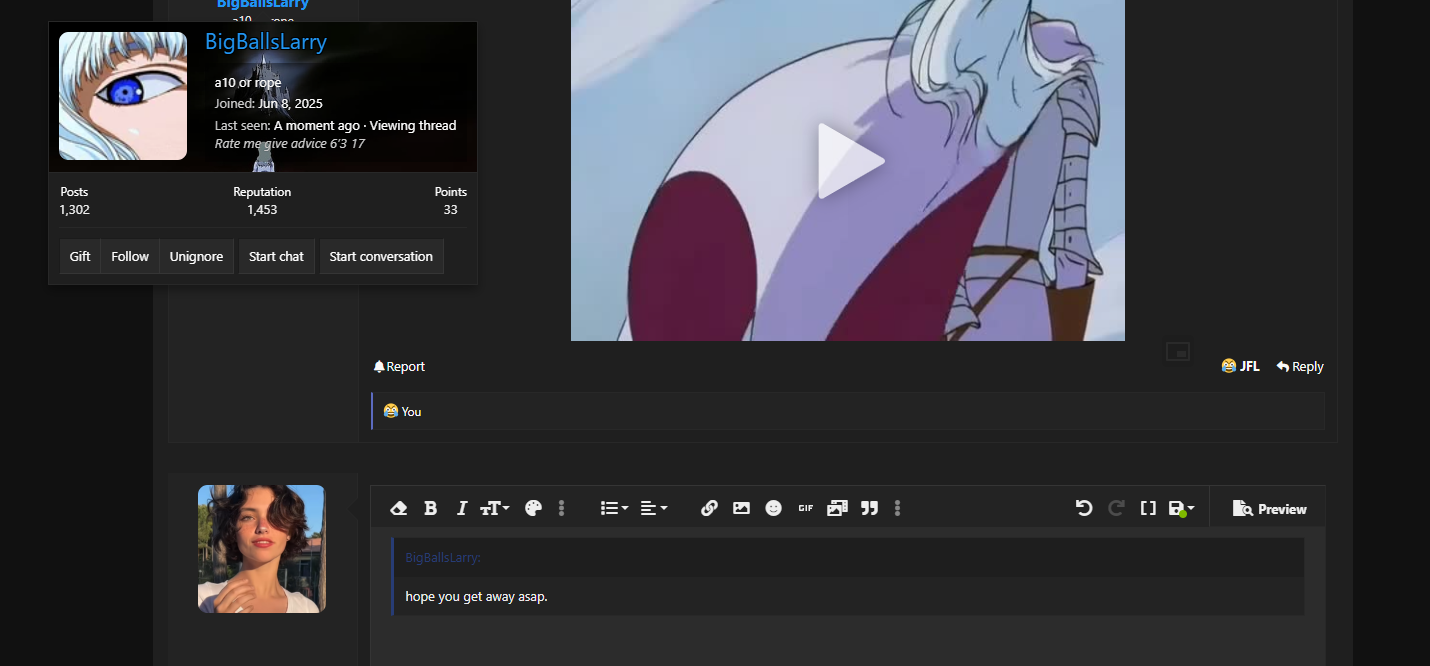Click Start conversation button
Screen dimensions: 1430x666
tap(381, 256)
